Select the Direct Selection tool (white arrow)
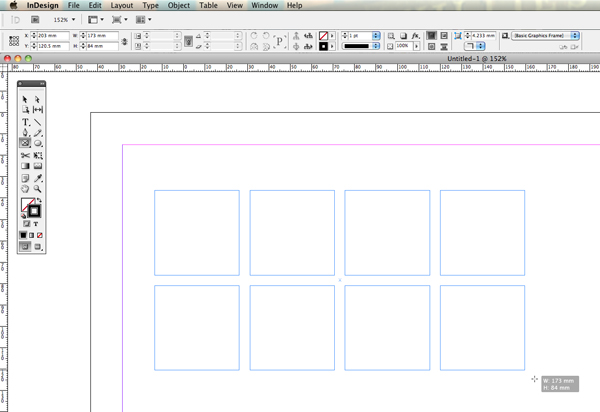 point(37,99)
